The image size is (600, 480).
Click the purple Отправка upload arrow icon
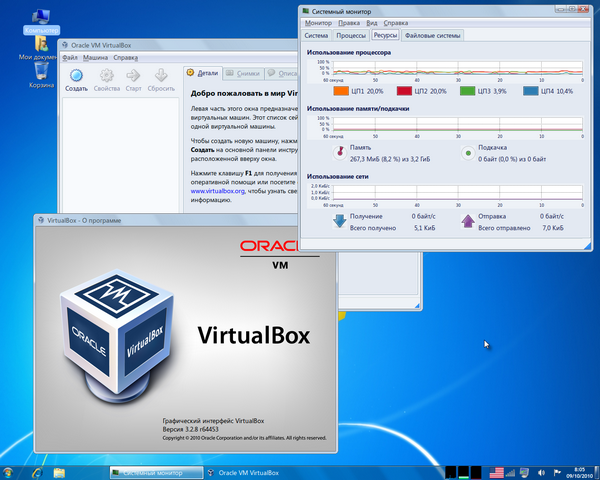coord(468,221)
